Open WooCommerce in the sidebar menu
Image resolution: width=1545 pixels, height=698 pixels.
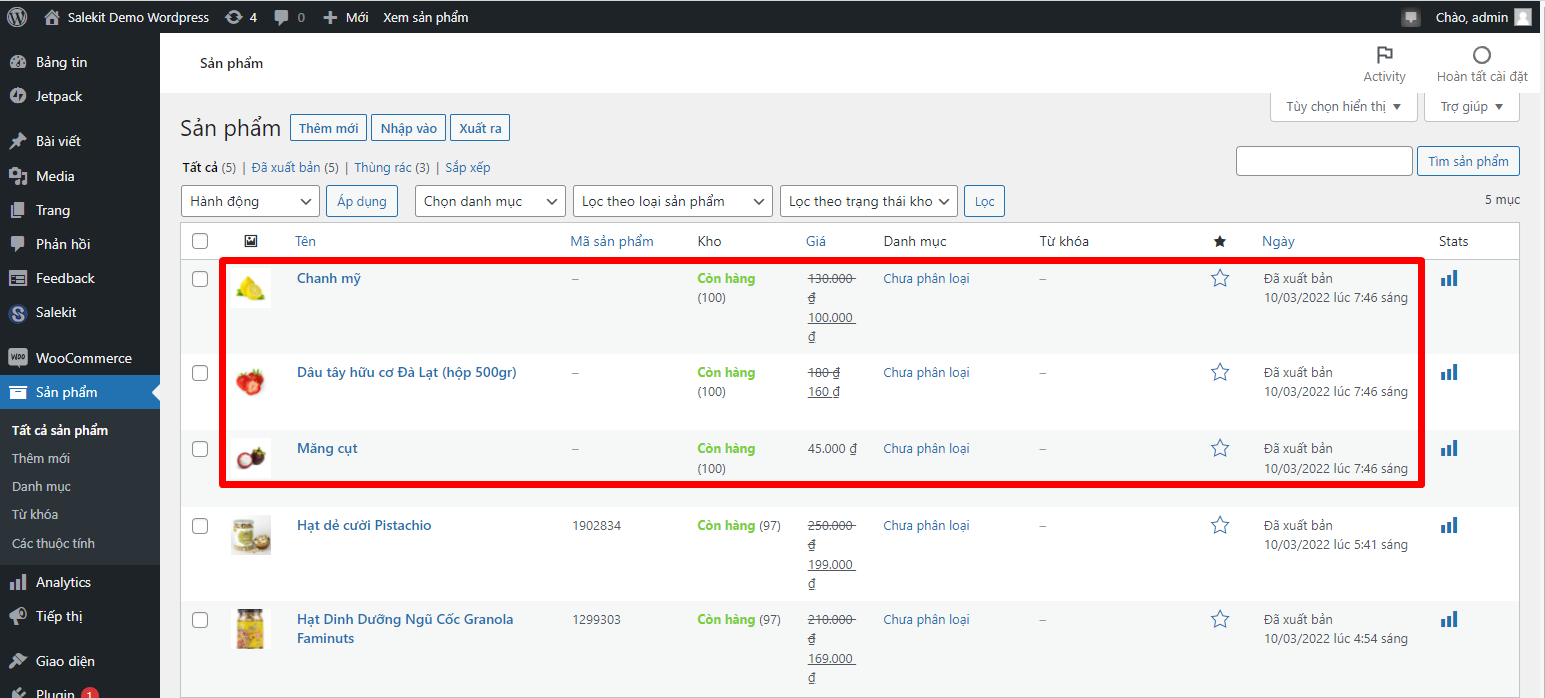(83, 358)
